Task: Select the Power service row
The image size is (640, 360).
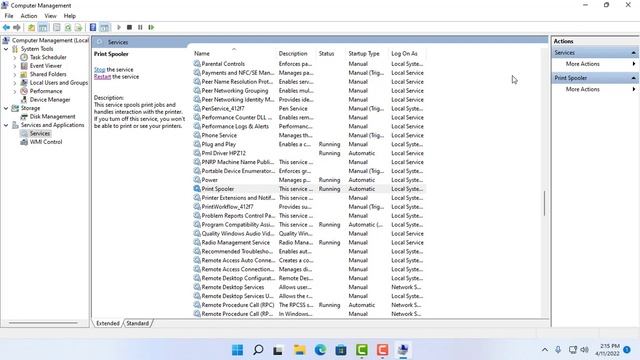Action: (x=309, y=180)
